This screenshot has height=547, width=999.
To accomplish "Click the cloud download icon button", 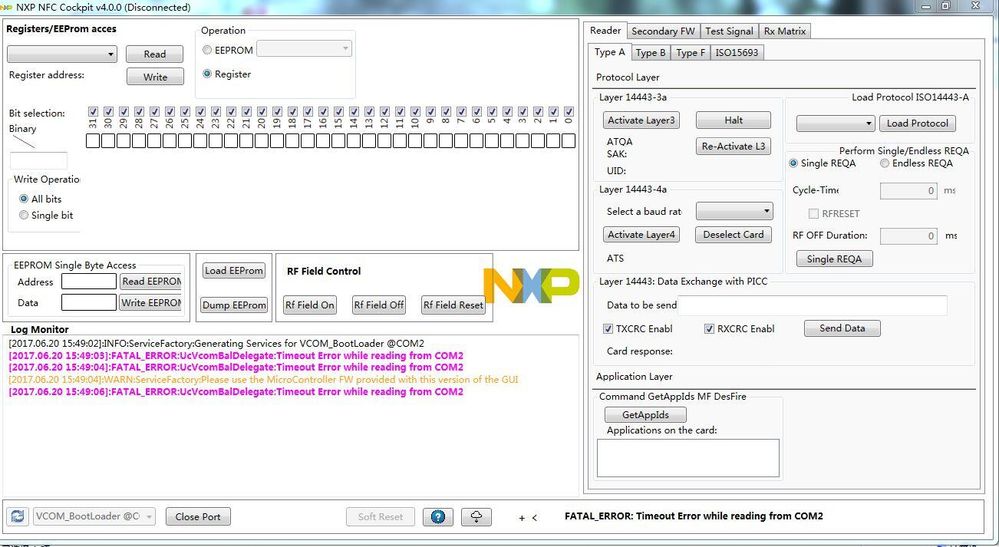I will pos(476,516).
